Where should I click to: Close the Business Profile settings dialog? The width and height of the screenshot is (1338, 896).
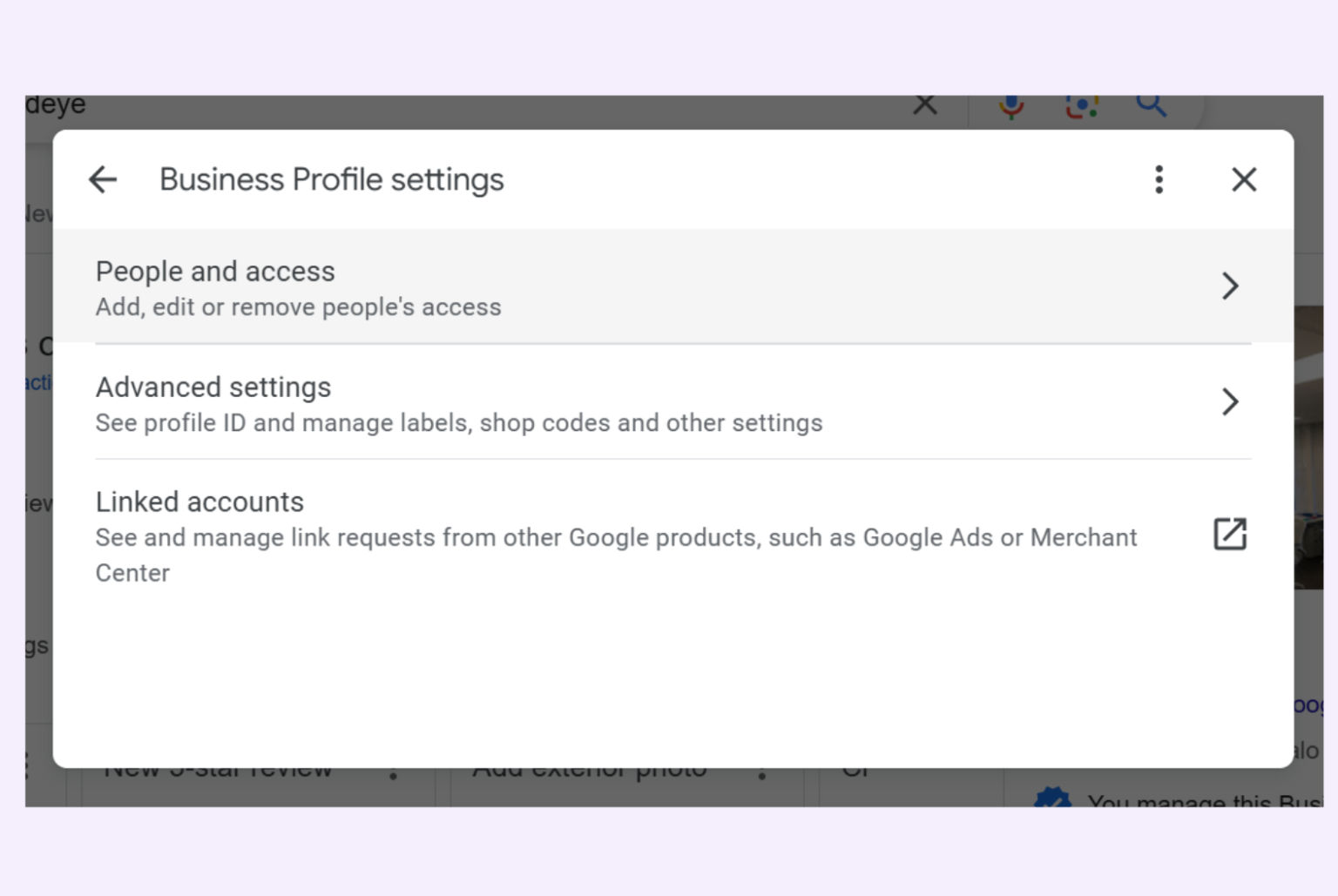tap(1244, 179)
